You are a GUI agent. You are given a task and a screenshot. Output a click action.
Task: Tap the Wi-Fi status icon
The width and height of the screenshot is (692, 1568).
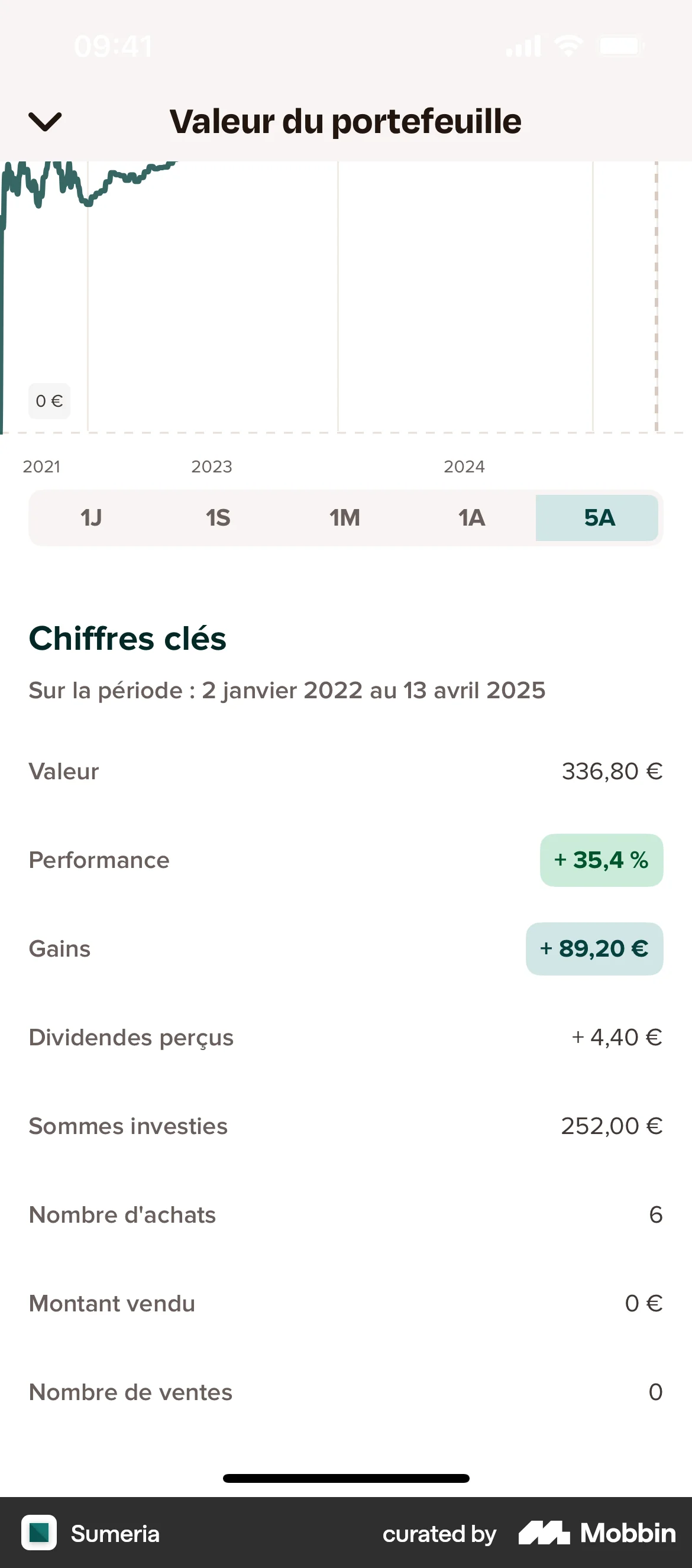coord(568,46)
